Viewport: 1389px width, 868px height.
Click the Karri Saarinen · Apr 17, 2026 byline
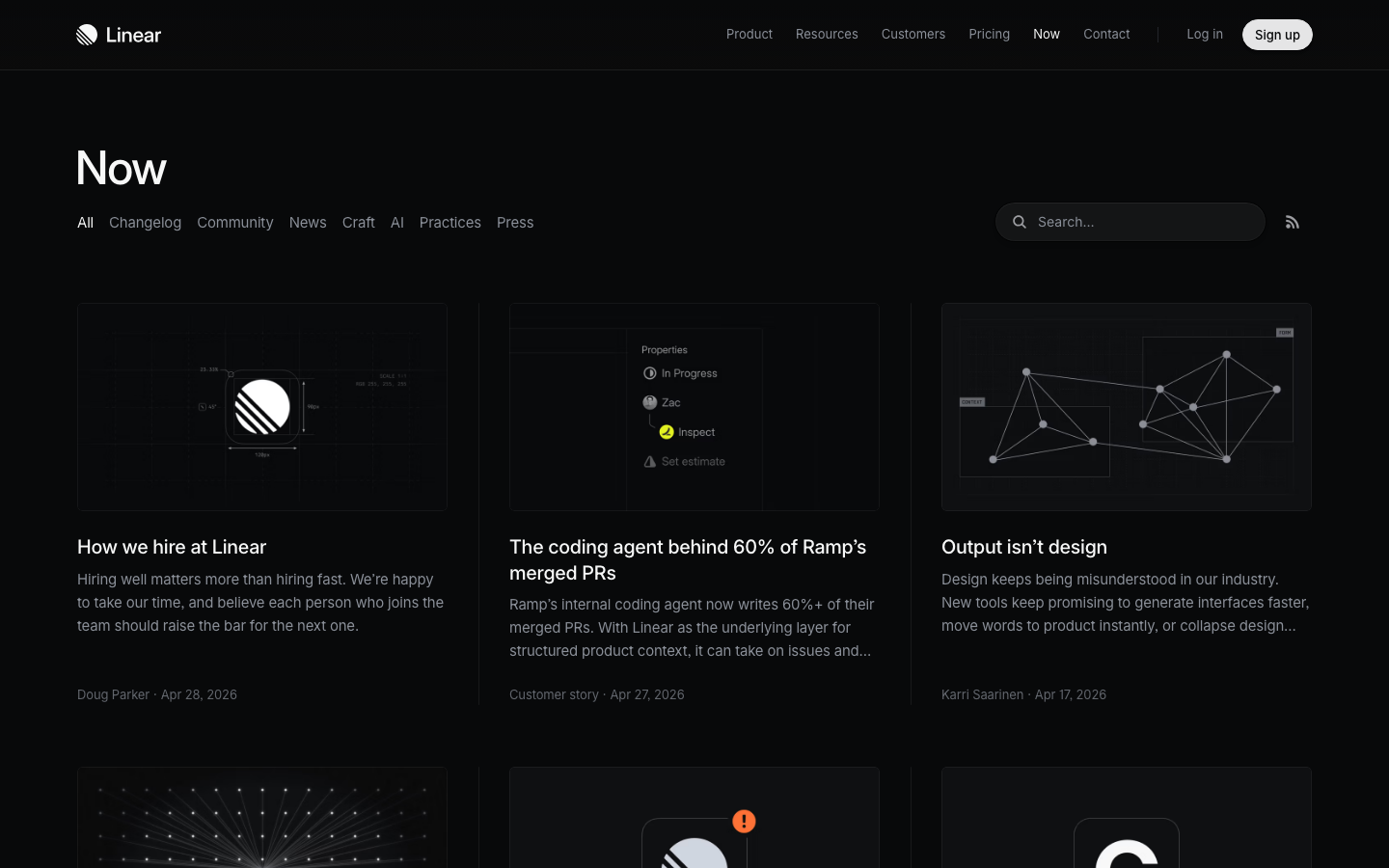click(x=1023, y=694)
